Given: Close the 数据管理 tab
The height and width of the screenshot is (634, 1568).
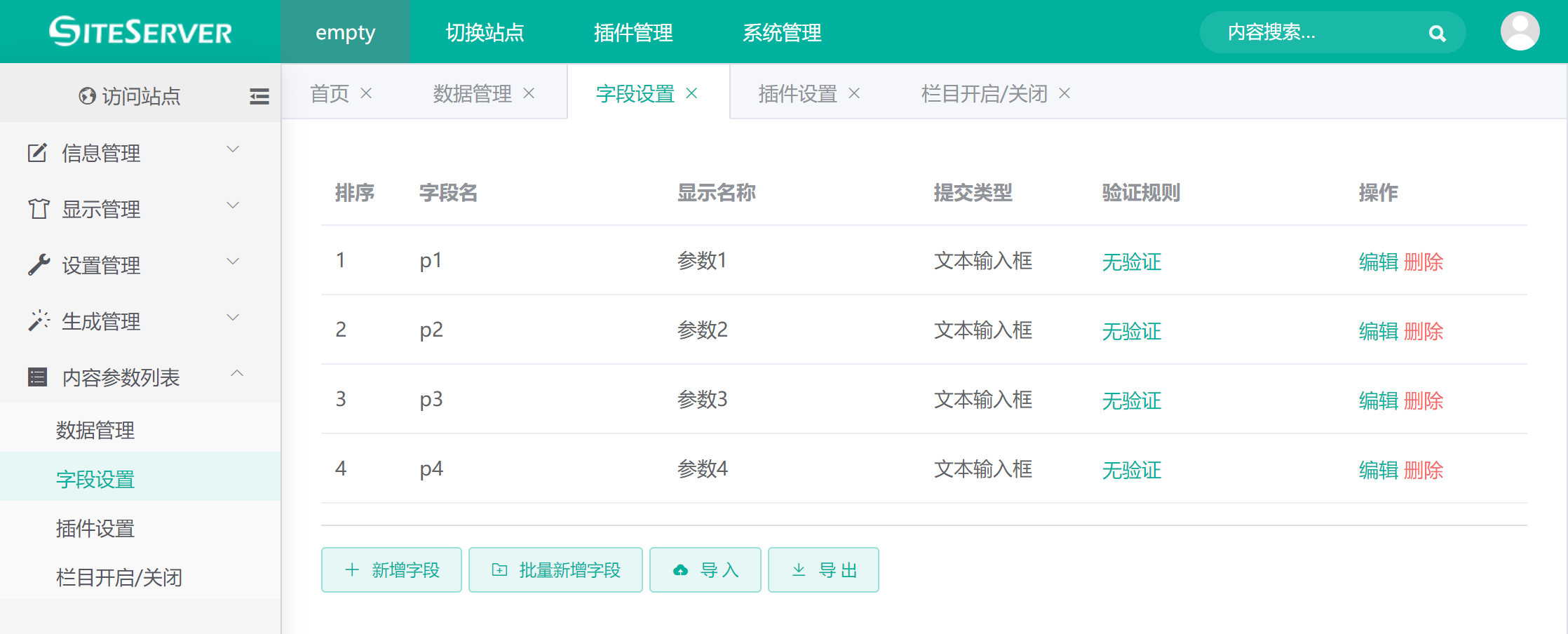Looking at the screenshot, I should click(529, 93).
